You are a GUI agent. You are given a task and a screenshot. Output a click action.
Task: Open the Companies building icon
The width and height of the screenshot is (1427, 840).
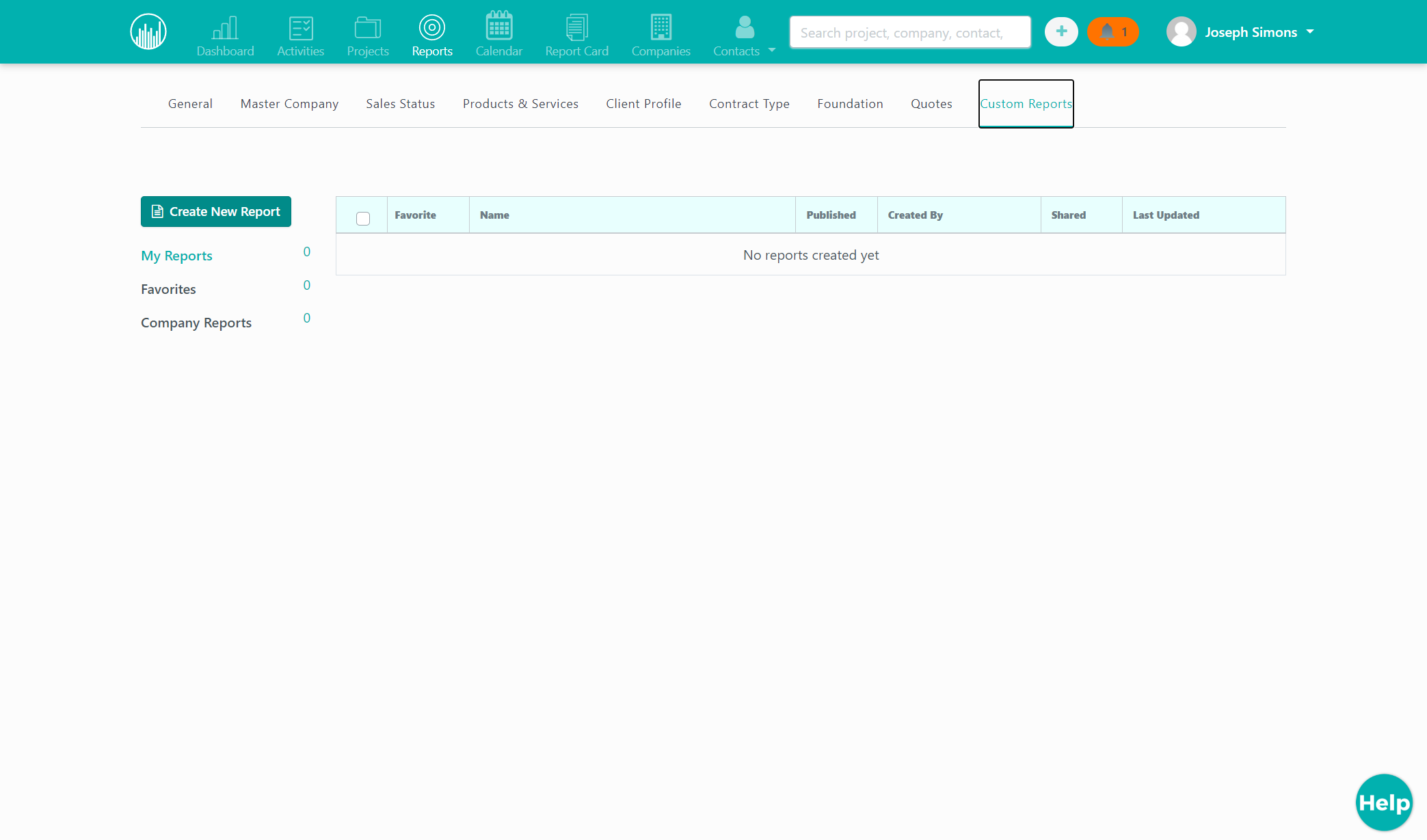click(x=661, y=27)
